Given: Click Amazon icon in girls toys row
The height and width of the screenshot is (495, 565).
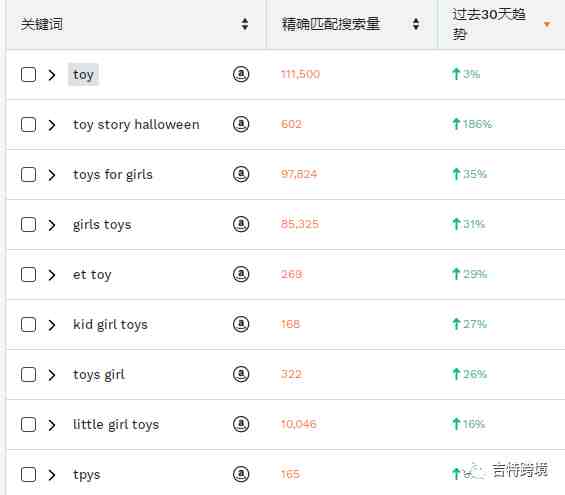Looking at the screenshot, I should click(x=241, y=224).
